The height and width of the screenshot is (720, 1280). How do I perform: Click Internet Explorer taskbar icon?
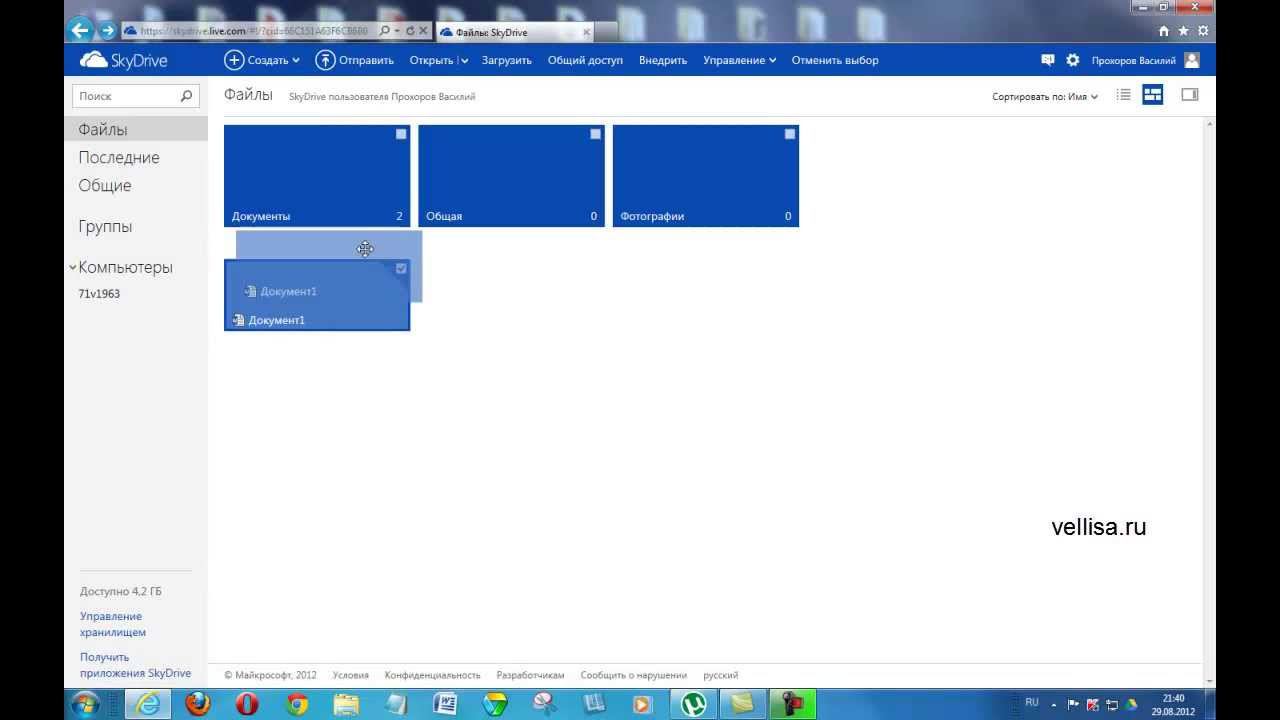pyautogui.click(x=147, y=704)
